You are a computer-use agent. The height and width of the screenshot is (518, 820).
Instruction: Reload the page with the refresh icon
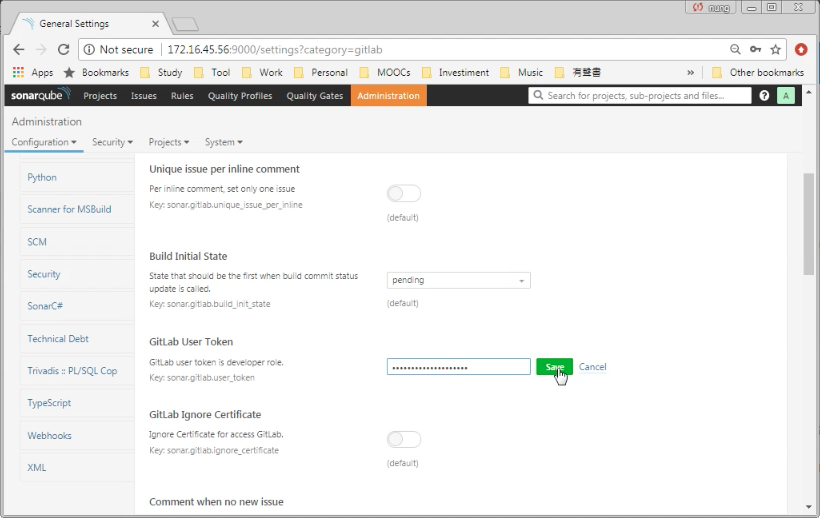(63, 50)
